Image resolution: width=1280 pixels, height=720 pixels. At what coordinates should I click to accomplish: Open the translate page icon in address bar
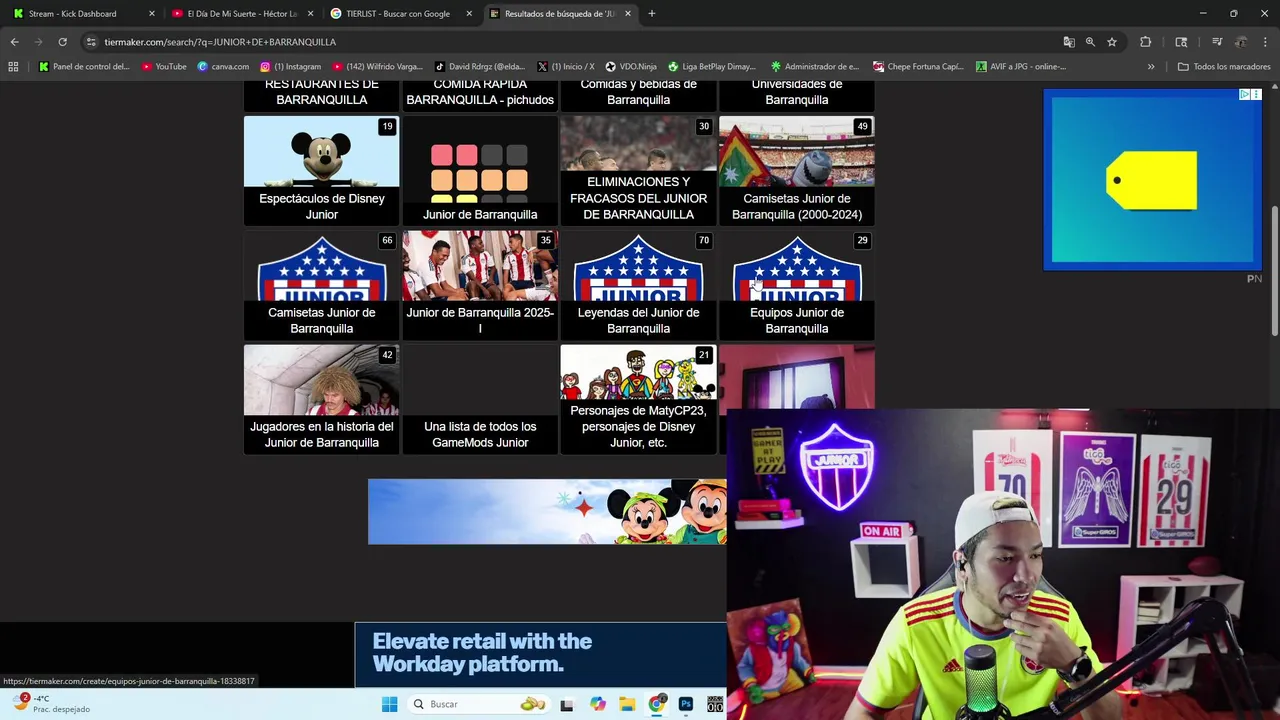(1069, 42)
